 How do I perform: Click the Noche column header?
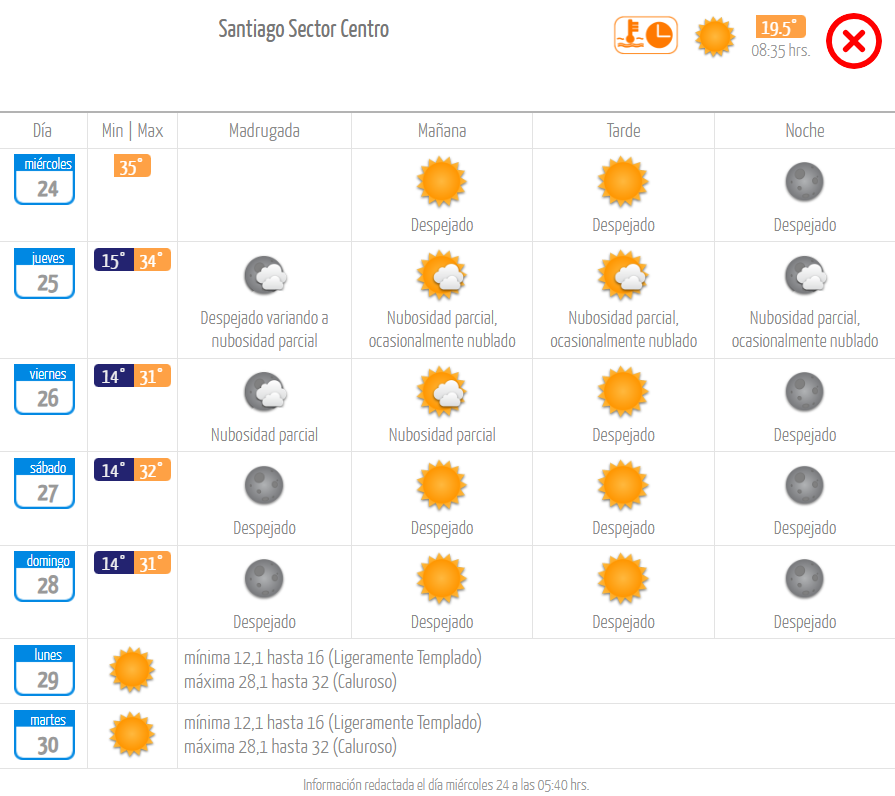point(805,131)
